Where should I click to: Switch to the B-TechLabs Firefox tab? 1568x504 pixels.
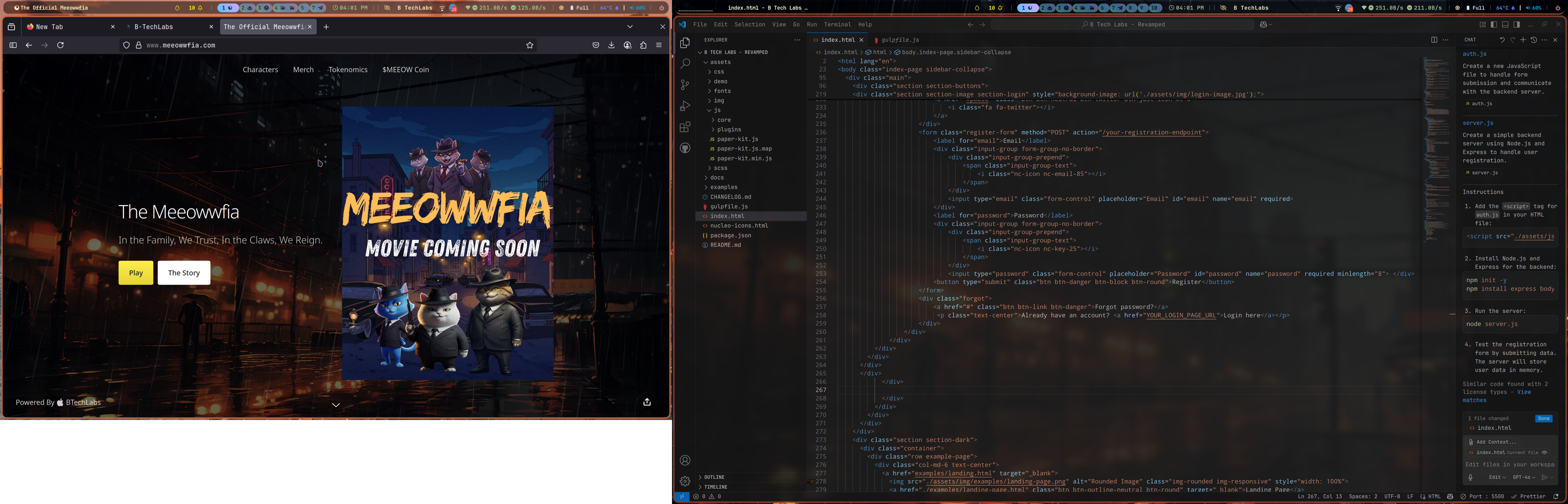[x=170, y=27]
